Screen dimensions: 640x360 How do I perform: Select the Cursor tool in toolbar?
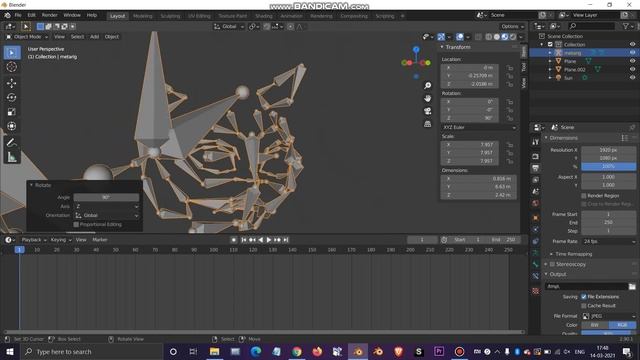(12, 67)
